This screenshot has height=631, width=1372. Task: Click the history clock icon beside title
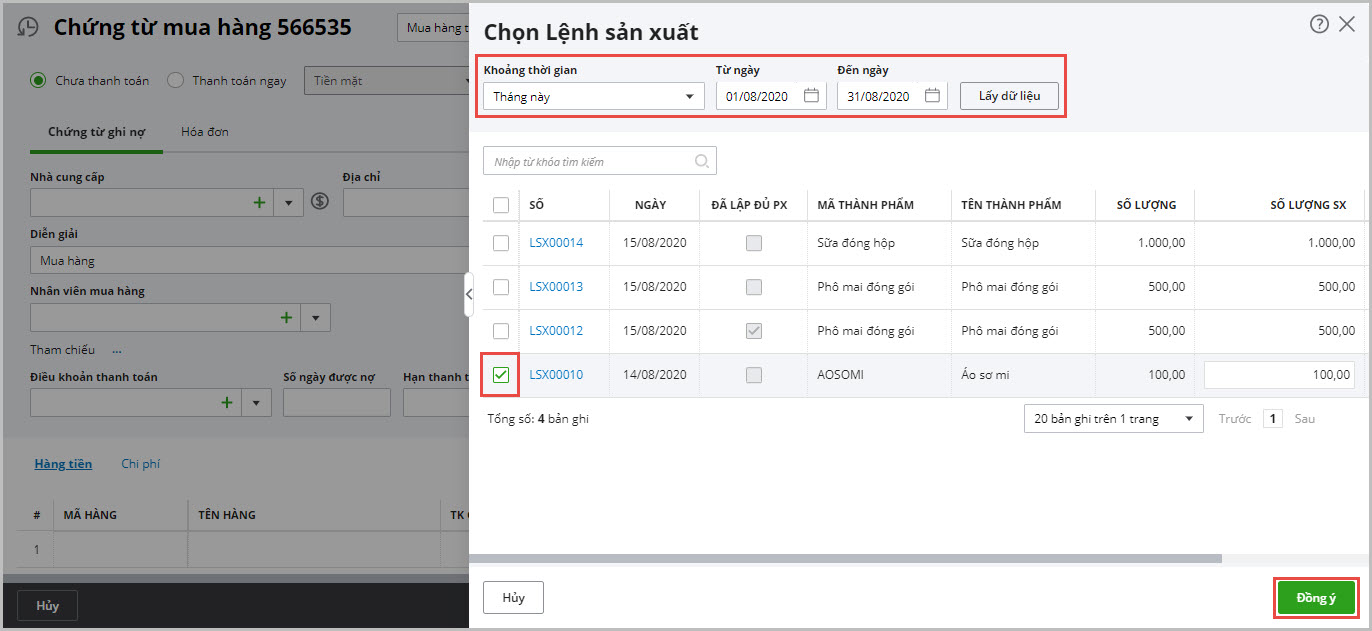pos(29,28)
